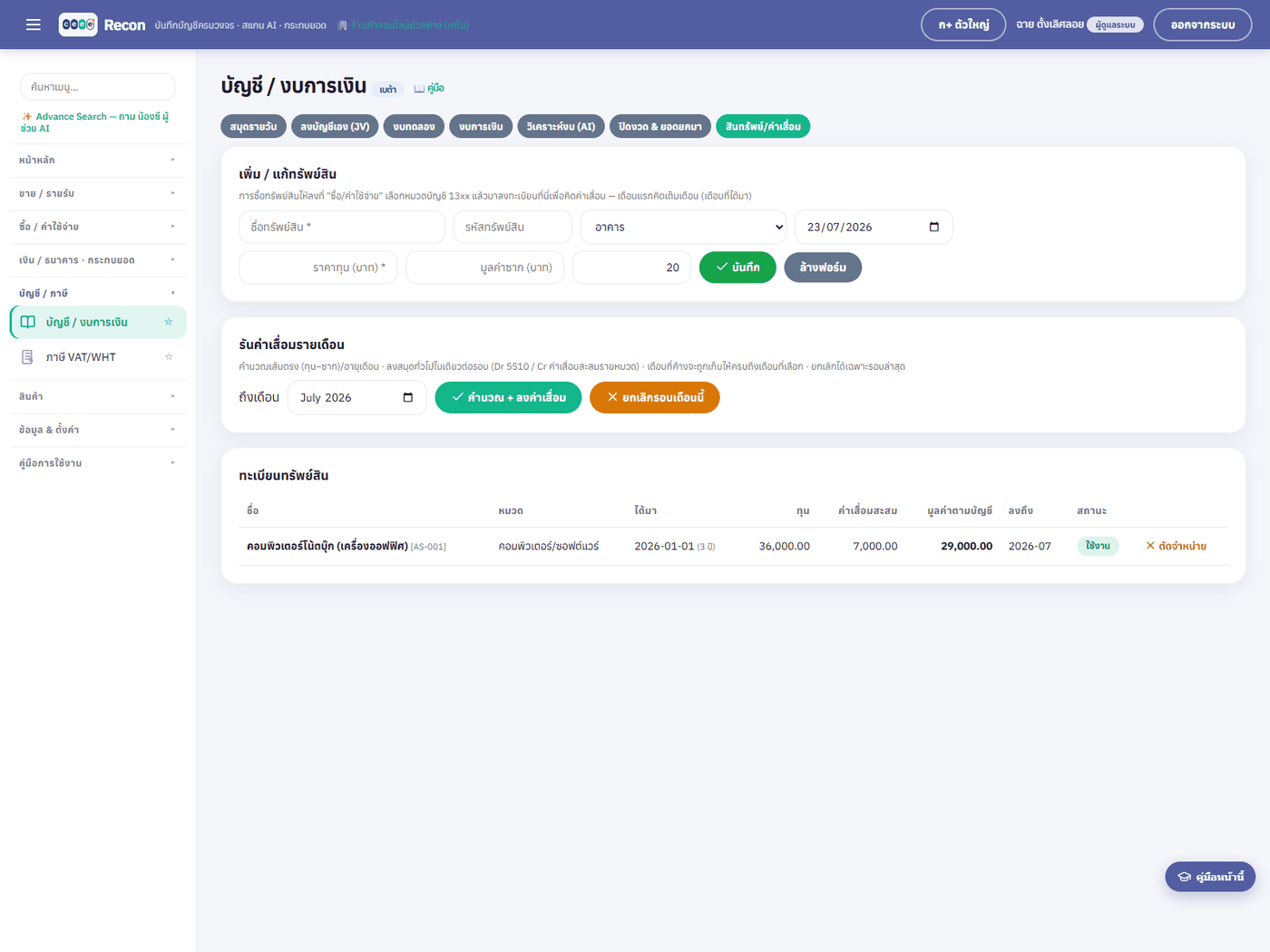Click the green บันทึก save button
Screen dimensions: 1270x952
pos(738,267)
